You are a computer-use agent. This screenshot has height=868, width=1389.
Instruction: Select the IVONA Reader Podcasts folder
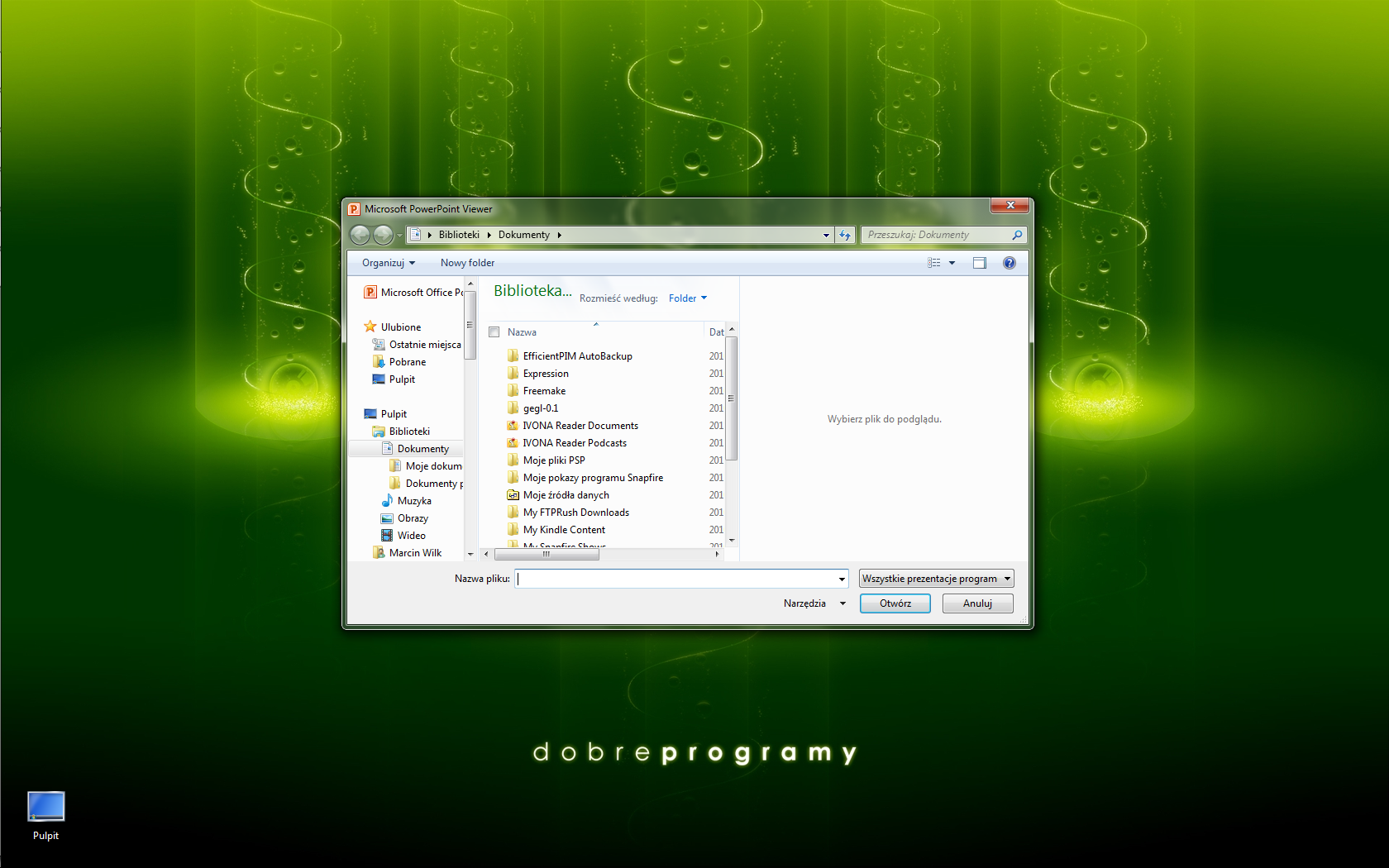(574, 443)
